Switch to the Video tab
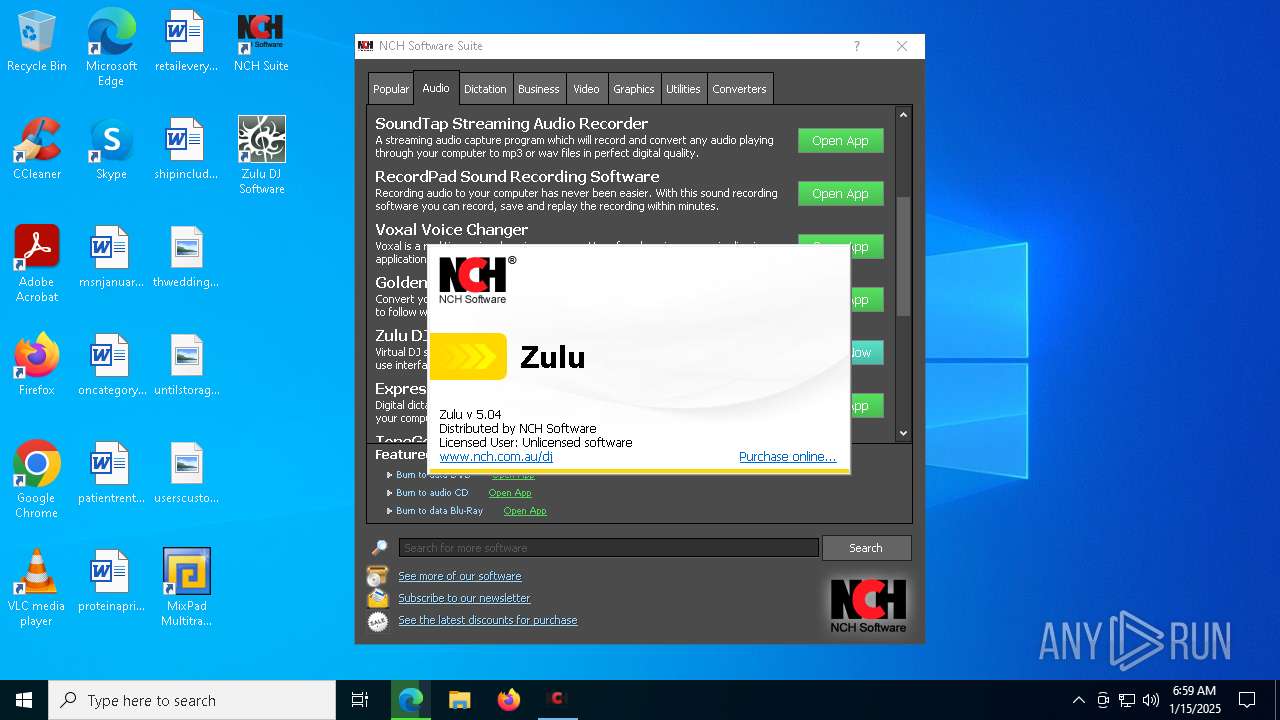The width and height of the screenshot is (1280, 720). pos(586,89)
